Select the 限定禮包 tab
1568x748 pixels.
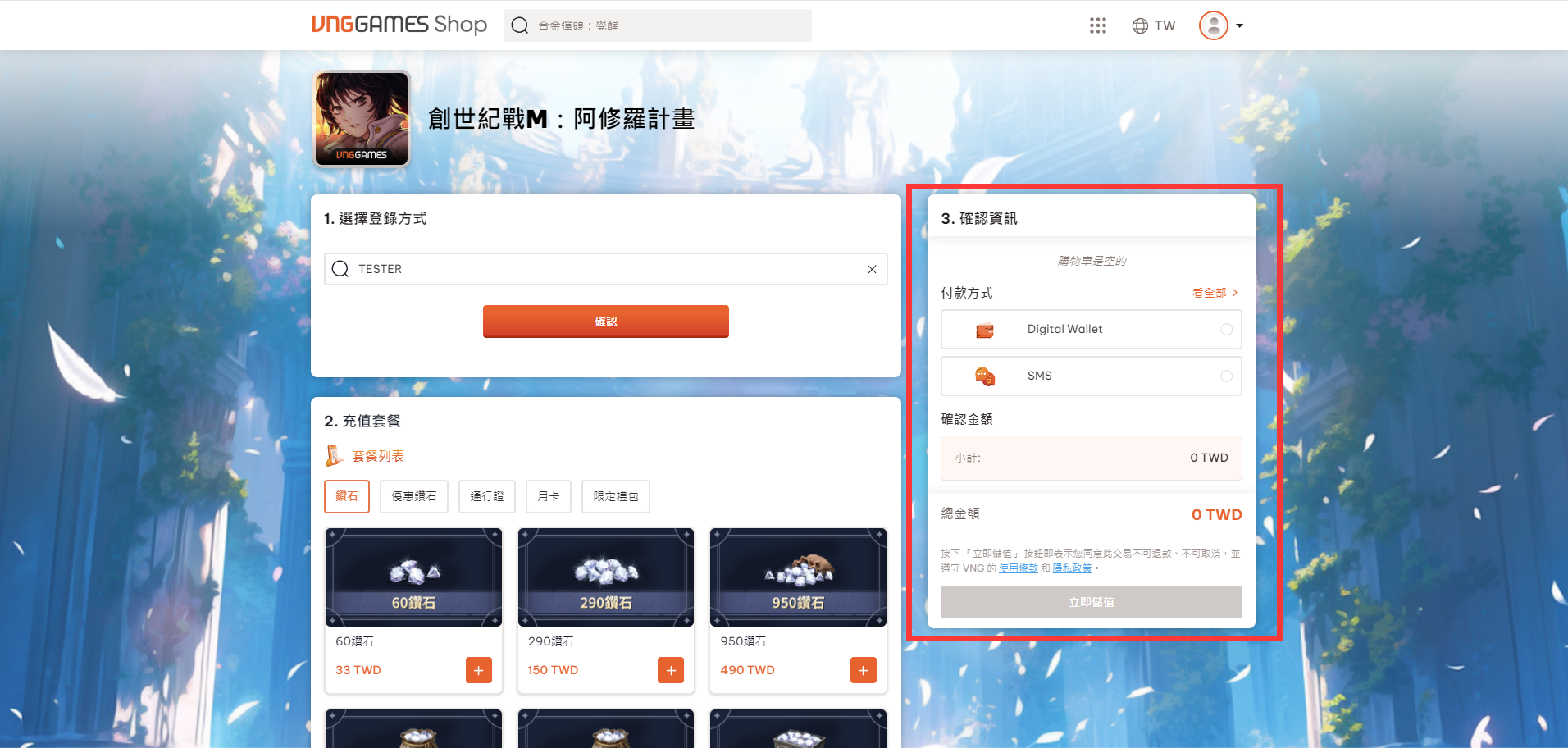615,496
